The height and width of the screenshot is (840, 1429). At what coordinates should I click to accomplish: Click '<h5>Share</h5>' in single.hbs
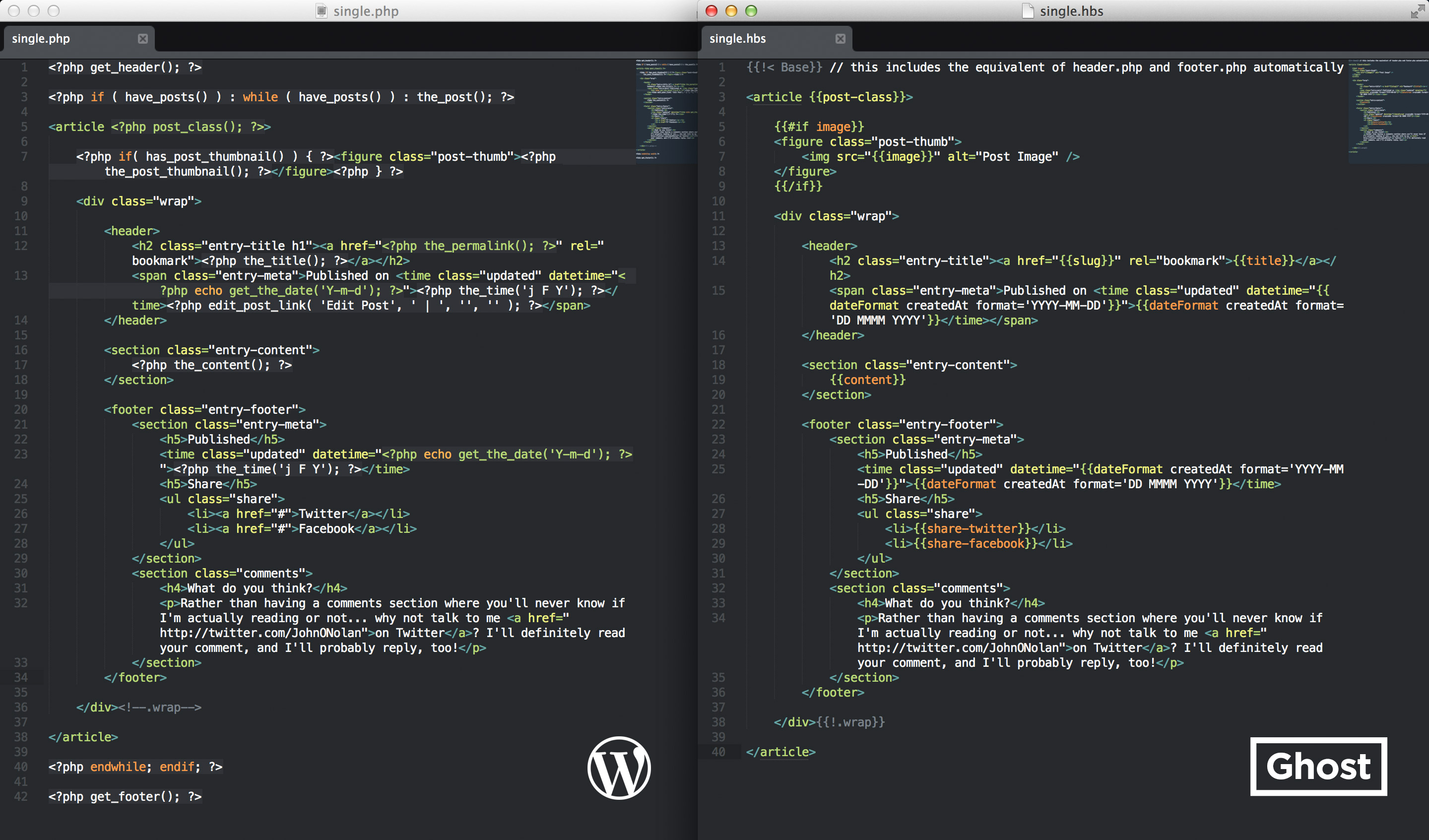pyautogui.click(x=906, y=499)
